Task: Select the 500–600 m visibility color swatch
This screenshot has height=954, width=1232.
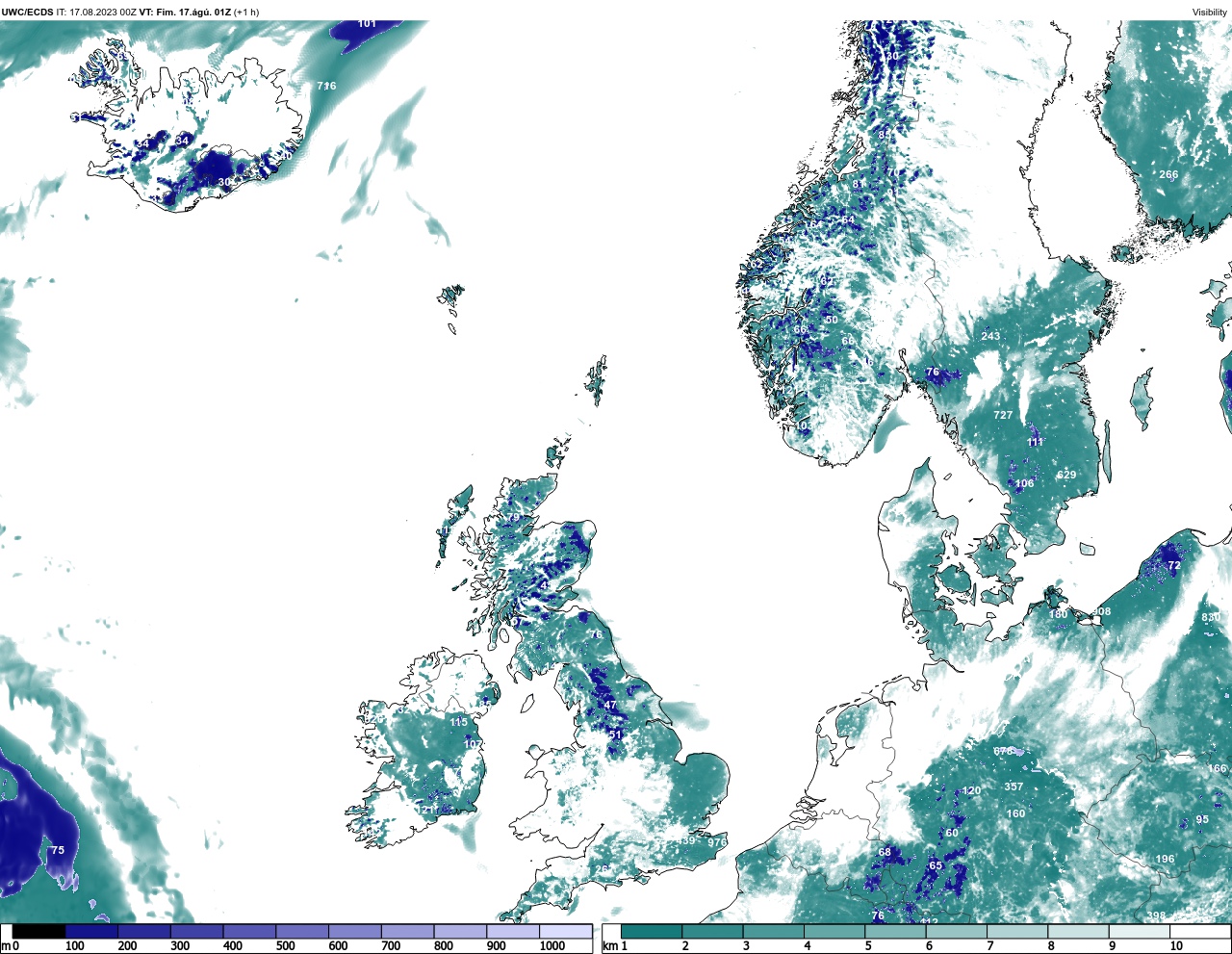Action: 302,931
